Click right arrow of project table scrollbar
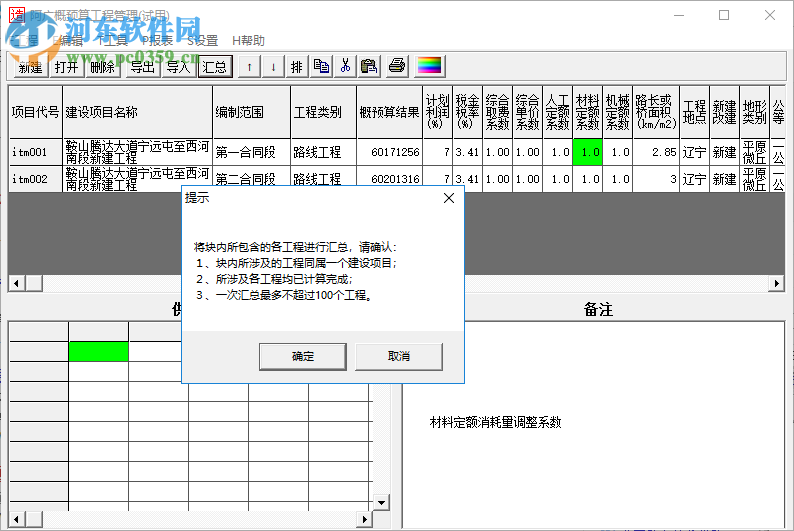The height and width of the screenshot is (531, 794). 776,283
